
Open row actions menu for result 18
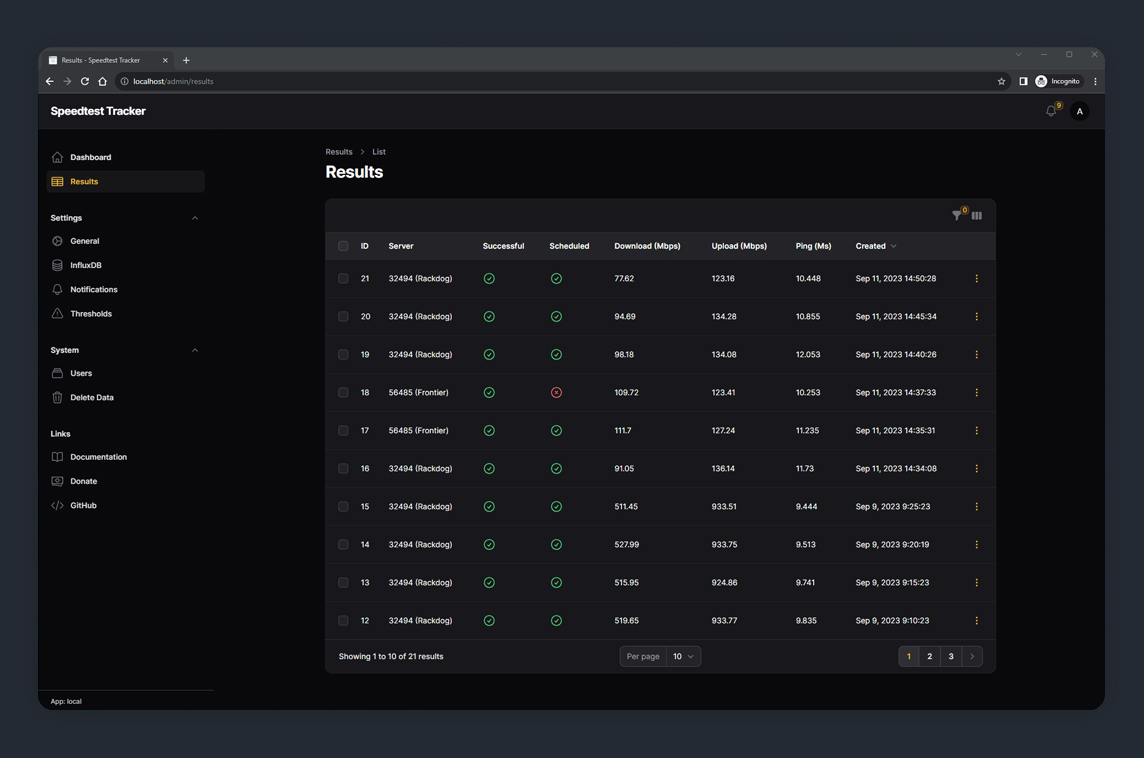point(976,392)
